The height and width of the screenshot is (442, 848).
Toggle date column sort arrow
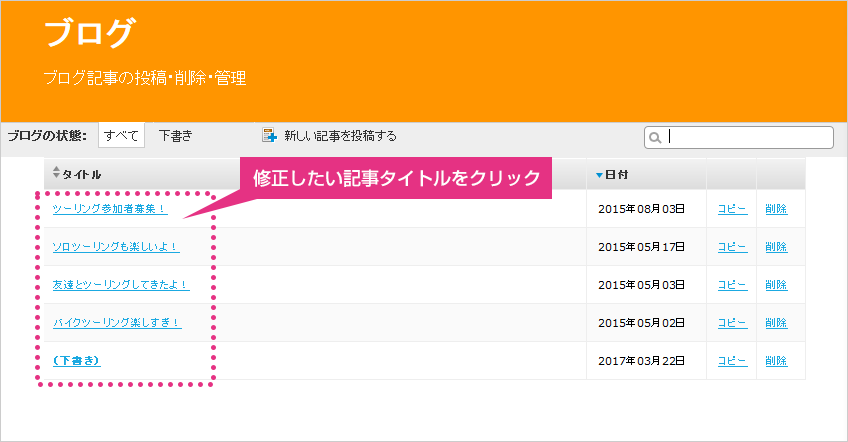click(599, 175)
